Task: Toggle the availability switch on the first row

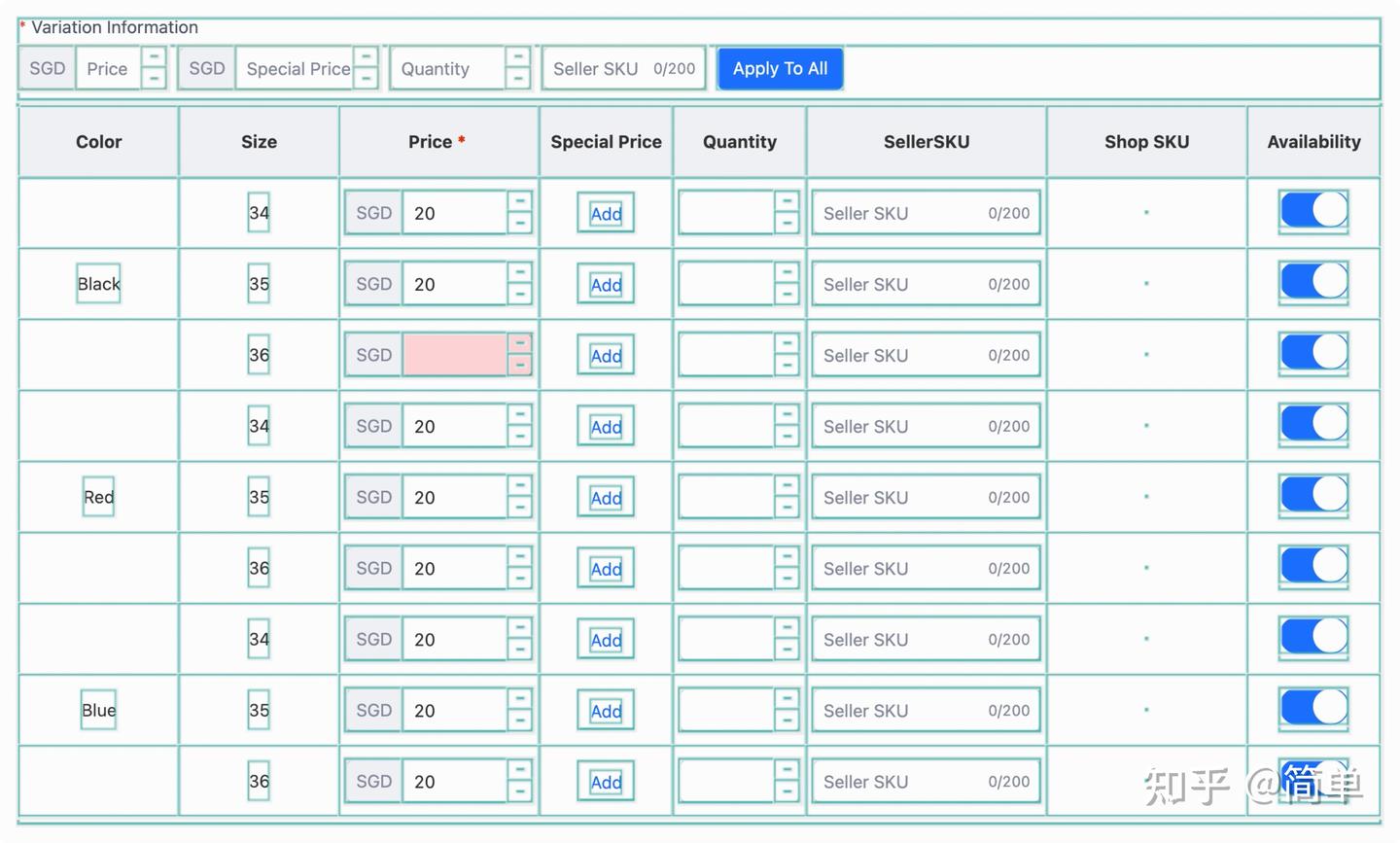Action: [x=1313, y=210]
